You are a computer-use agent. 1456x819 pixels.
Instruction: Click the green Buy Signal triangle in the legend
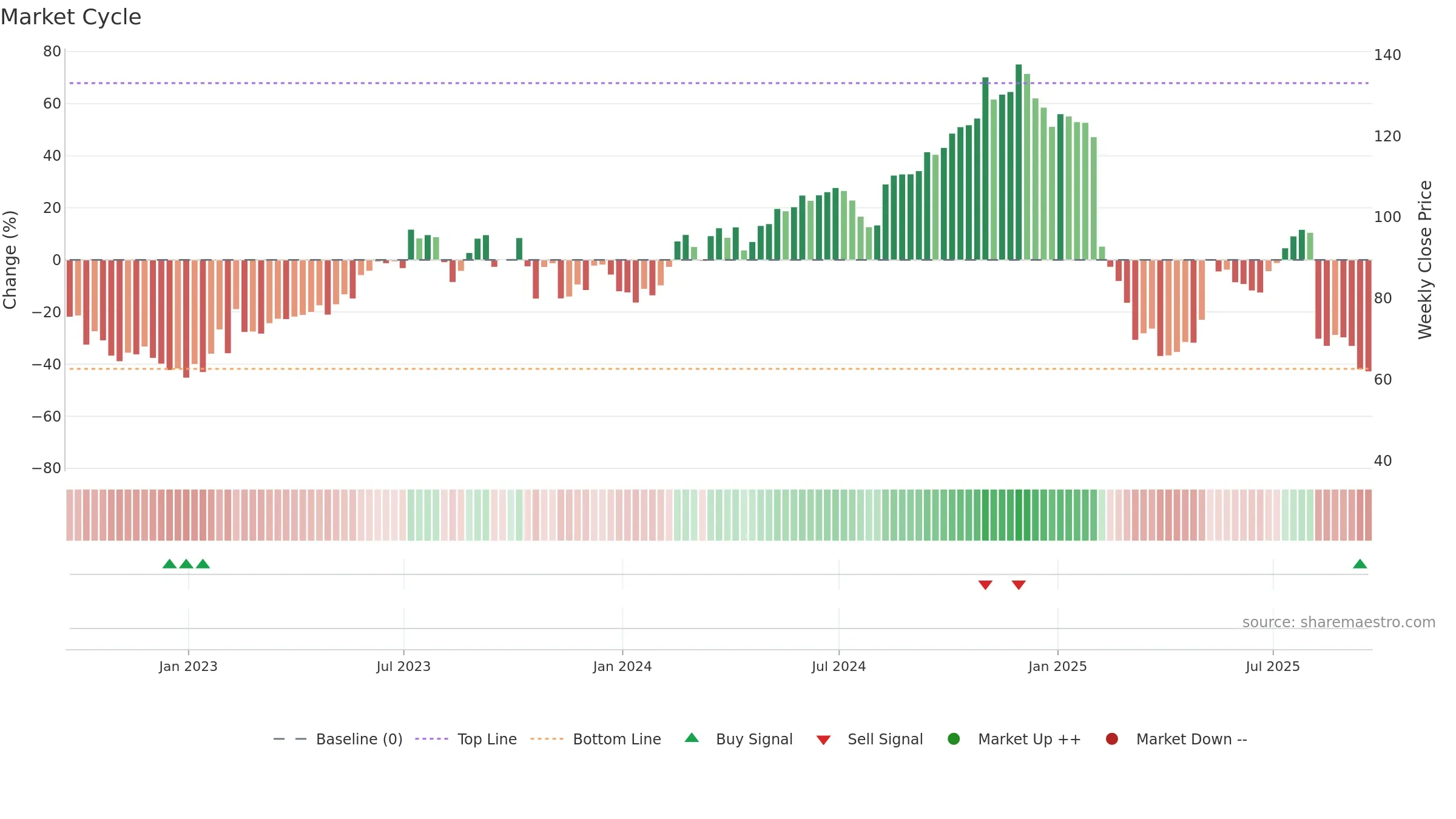692,738
